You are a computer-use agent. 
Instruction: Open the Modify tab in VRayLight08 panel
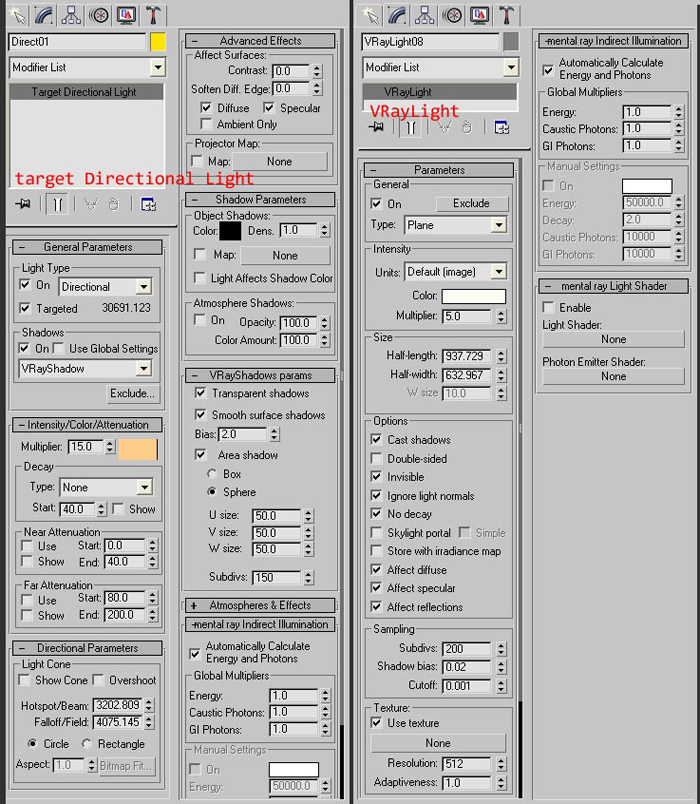click(x=398, y=14)
